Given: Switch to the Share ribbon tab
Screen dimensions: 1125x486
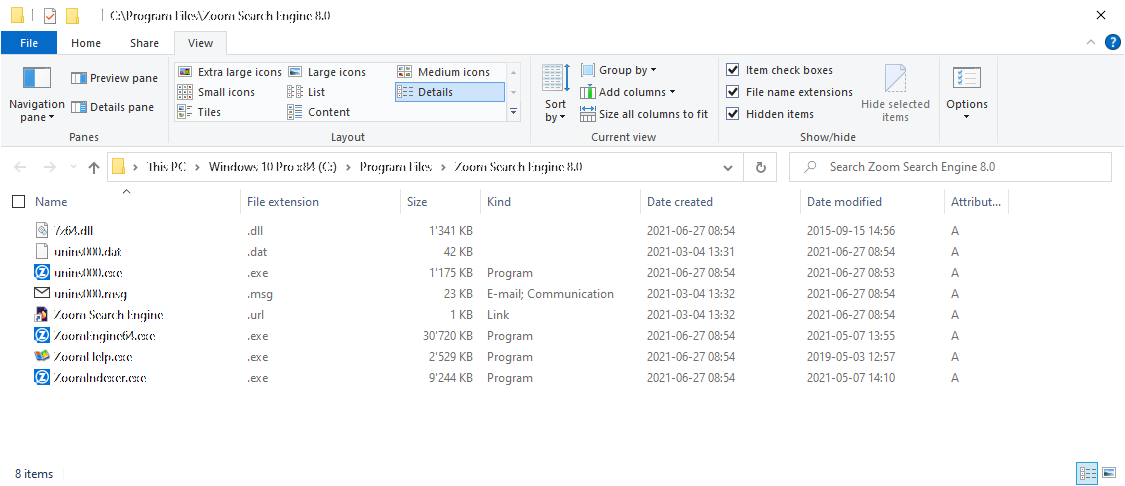Looking at the screenshot, I should 144,43.
